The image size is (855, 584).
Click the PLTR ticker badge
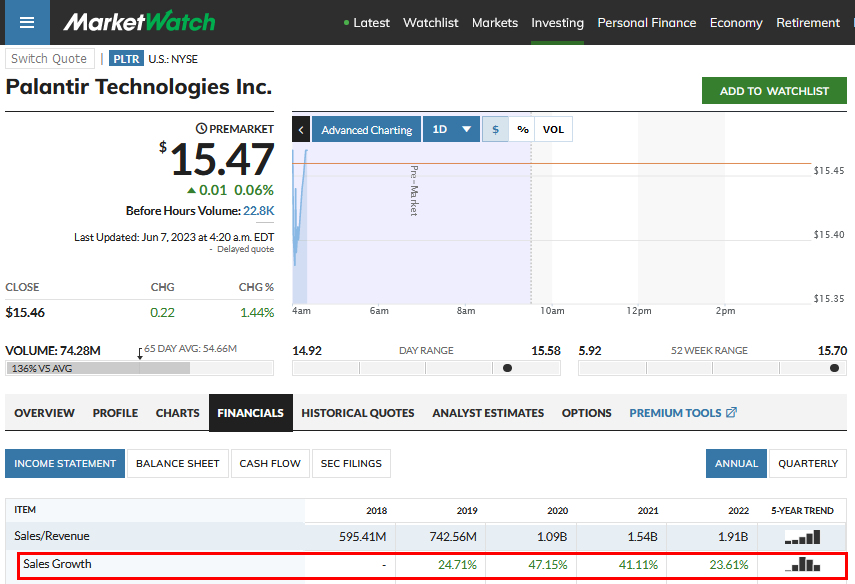(x=127, y=58)
